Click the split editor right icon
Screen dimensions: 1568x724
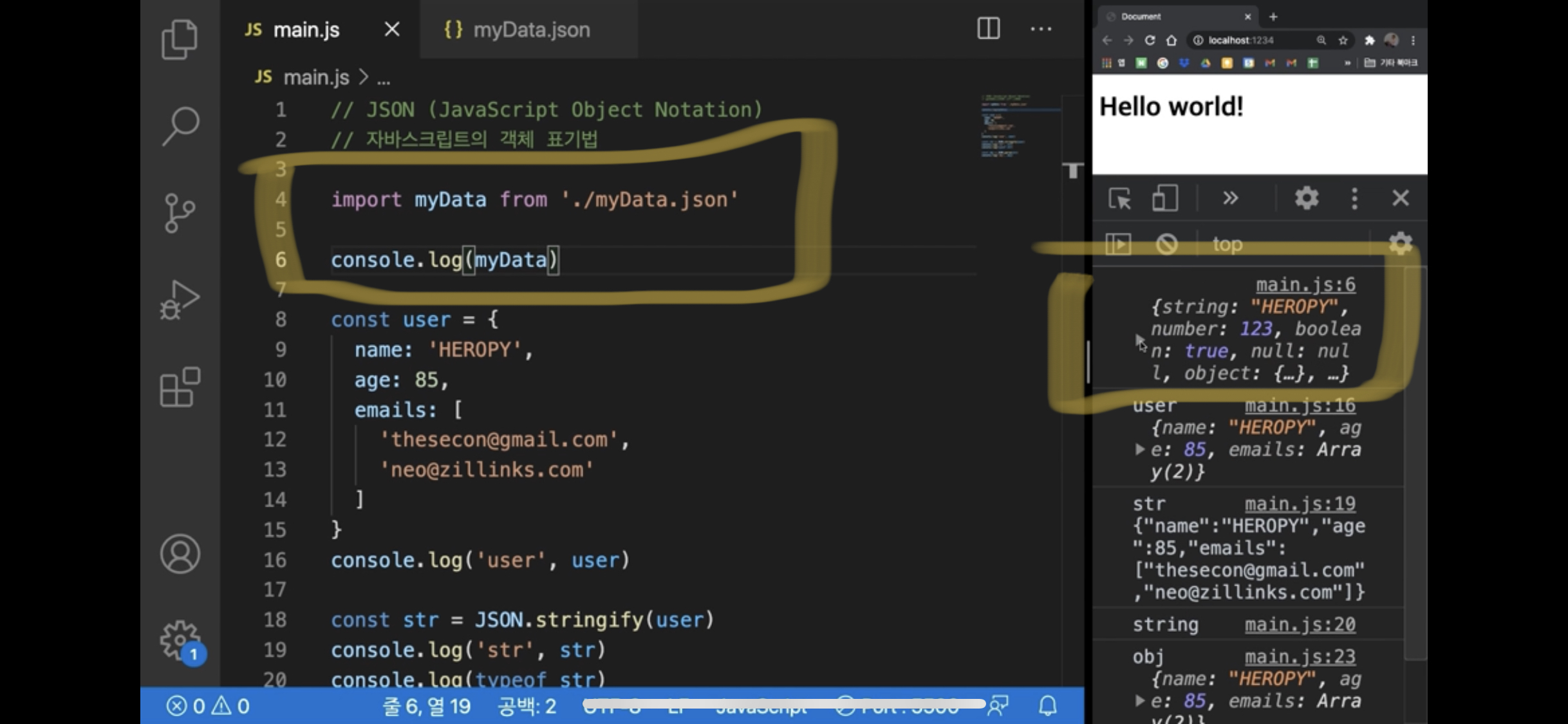point(988,29)
